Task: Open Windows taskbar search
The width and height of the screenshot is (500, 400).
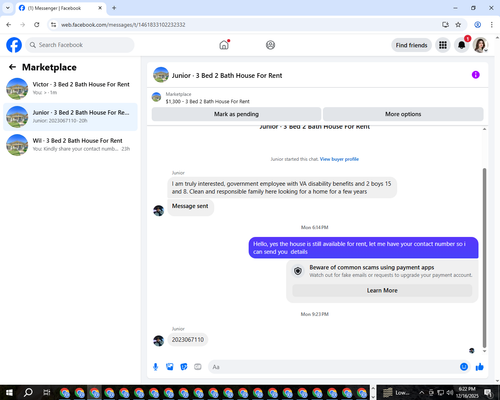Action: tap(28, 392)
